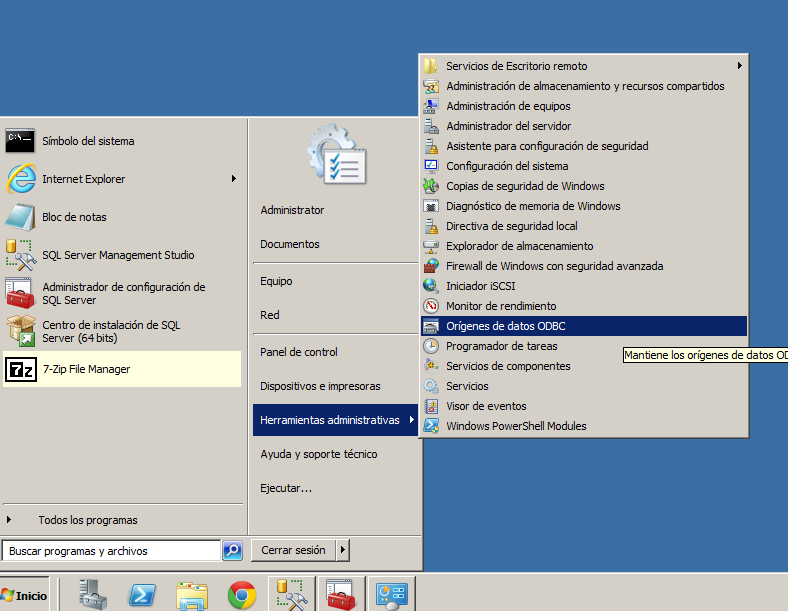Open Visor de eventos tool

click(x=486, y=406)
